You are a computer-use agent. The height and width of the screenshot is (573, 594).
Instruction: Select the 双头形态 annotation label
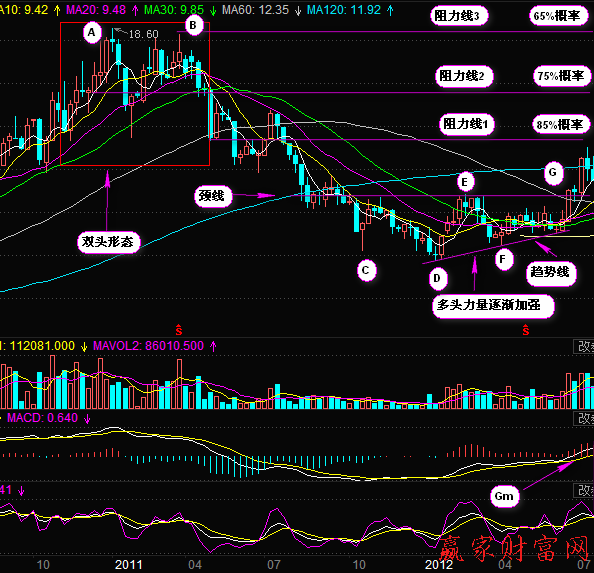tap(109, 241)
